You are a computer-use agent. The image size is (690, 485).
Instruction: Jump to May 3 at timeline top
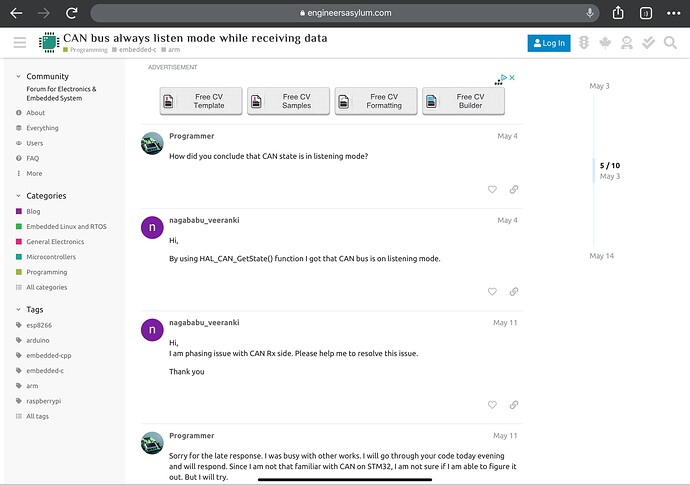[599, 86]
